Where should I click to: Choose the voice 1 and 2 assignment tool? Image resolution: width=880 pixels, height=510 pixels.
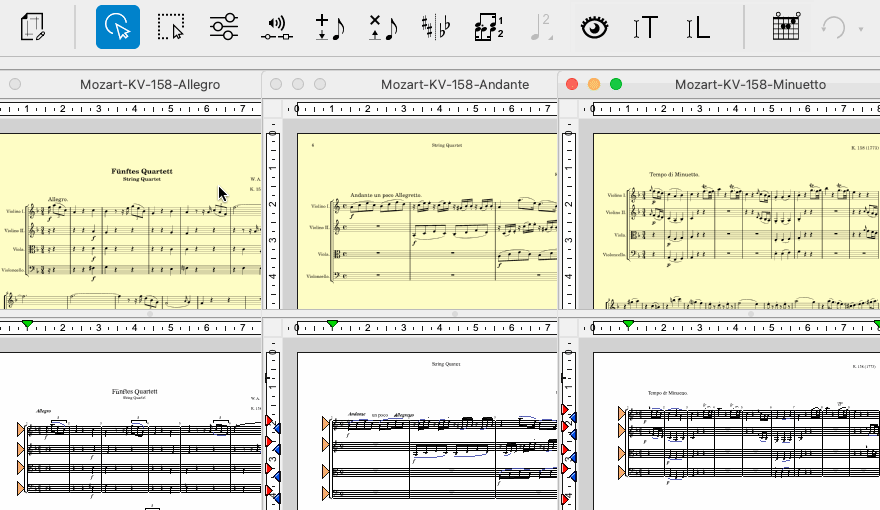point(489,27)
